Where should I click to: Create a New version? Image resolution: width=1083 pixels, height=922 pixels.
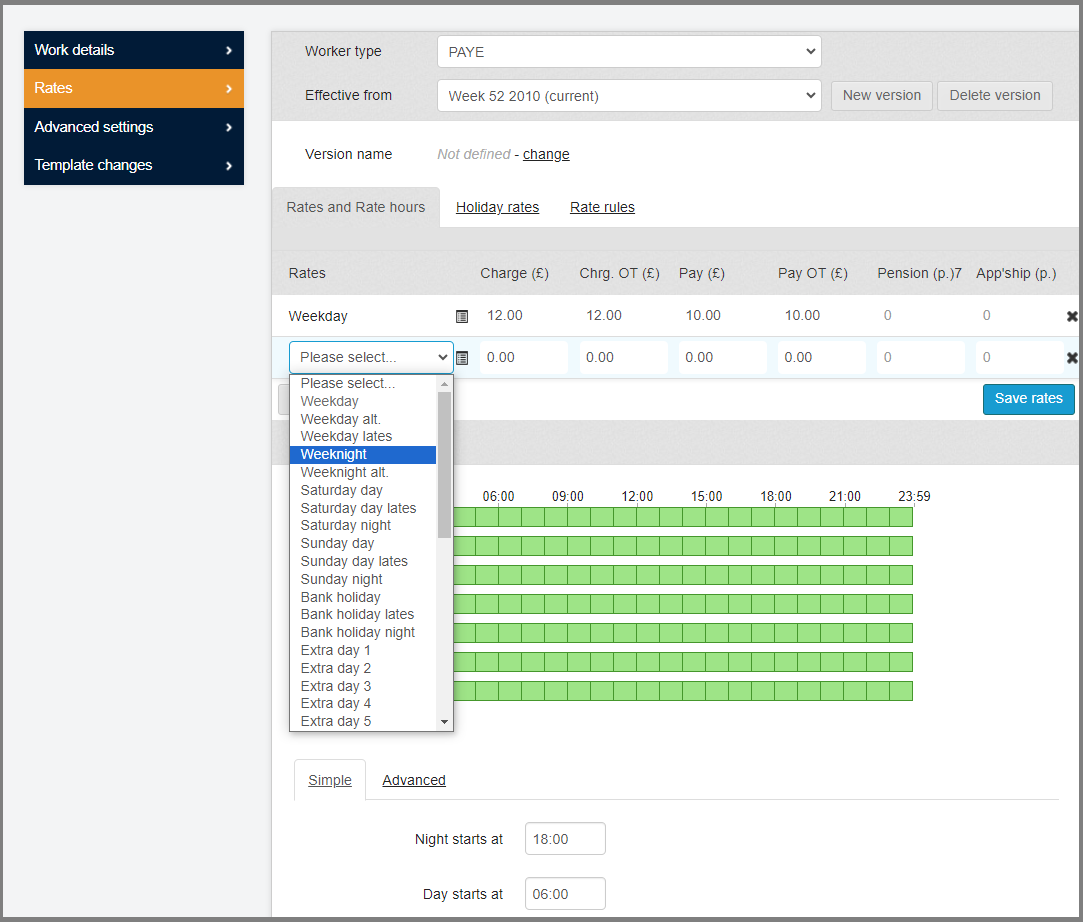[881, 96]
